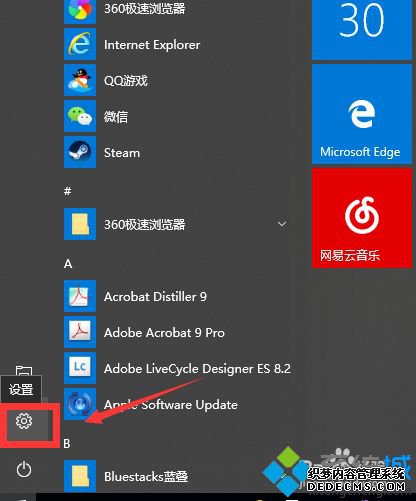Viewport: 416px width, 501px height.
Task: Click the B letter group header
Action: coord(67,444)
